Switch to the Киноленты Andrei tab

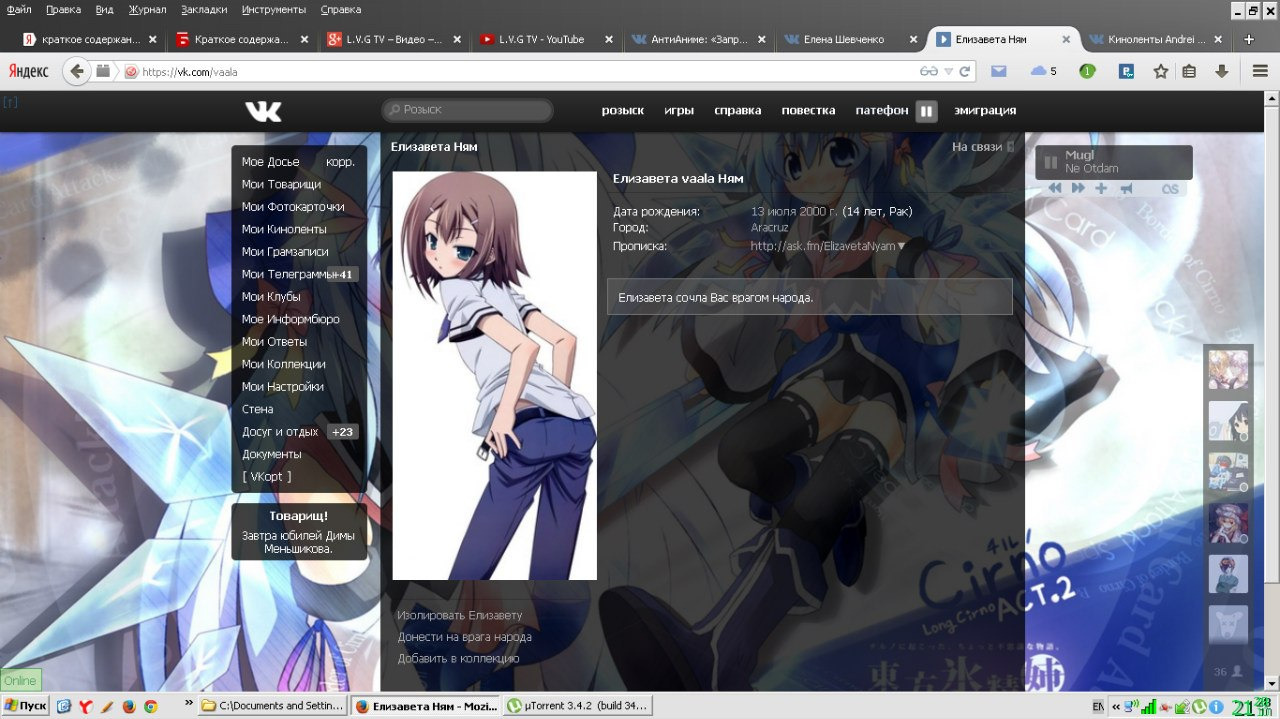(1154, 39)
